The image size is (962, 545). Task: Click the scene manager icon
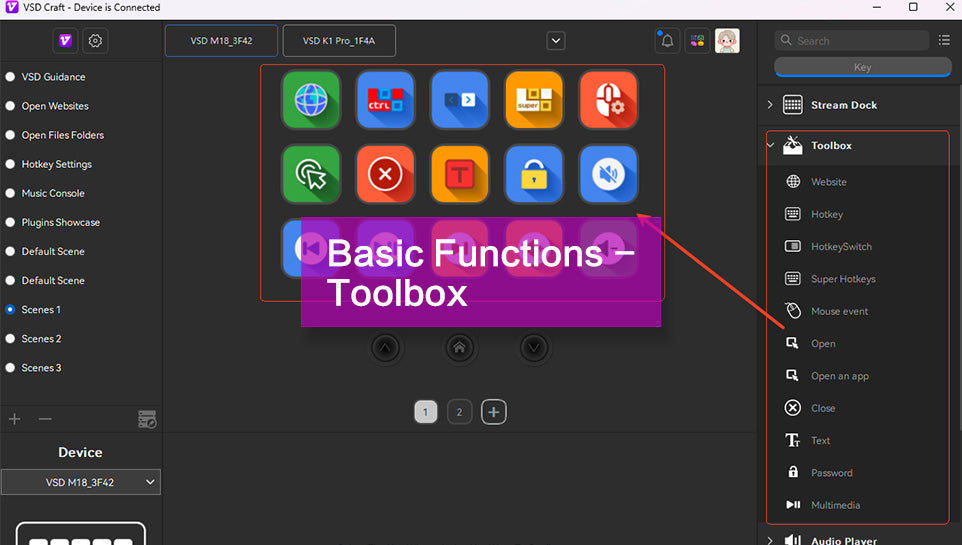147,419
